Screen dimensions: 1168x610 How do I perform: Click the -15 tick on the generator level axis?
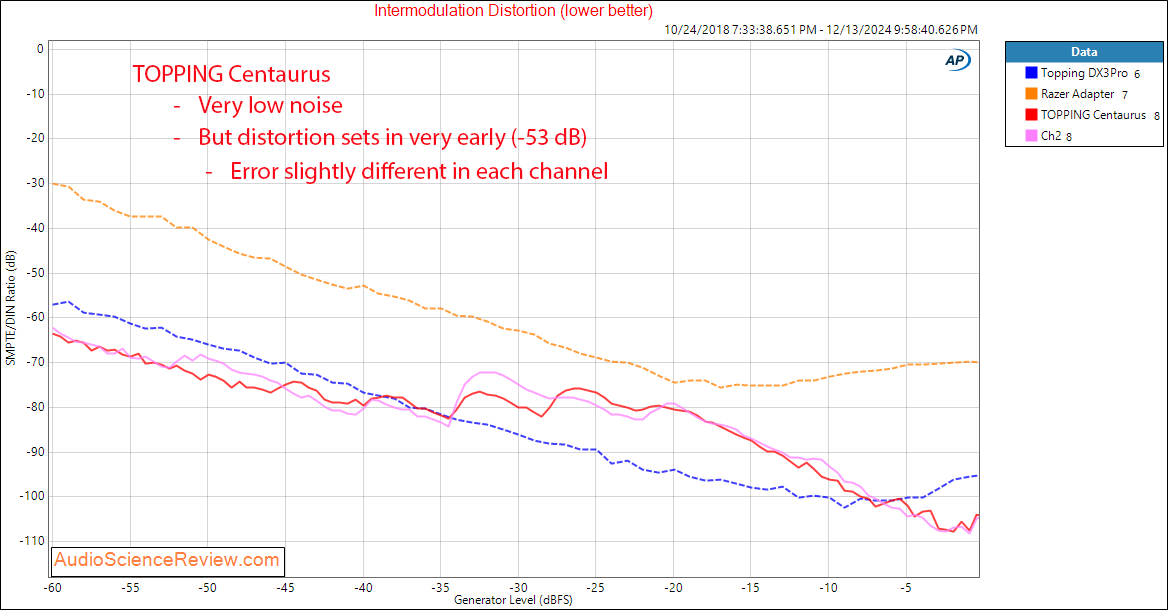(750, 588)
